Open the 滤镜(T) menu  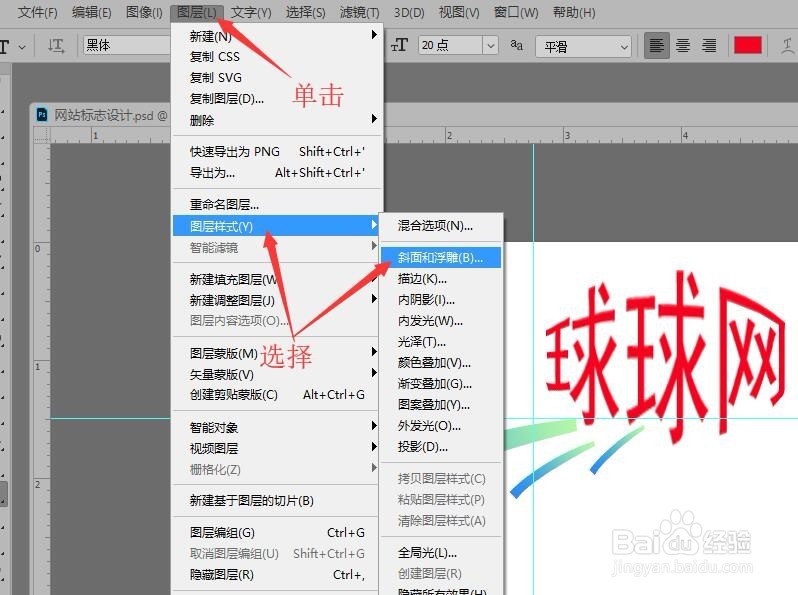point(359,12)
